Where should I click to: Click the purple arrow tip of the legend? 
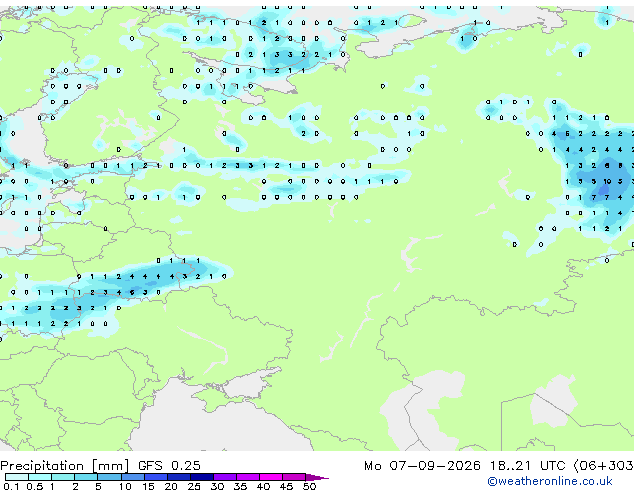pos(317,477)
